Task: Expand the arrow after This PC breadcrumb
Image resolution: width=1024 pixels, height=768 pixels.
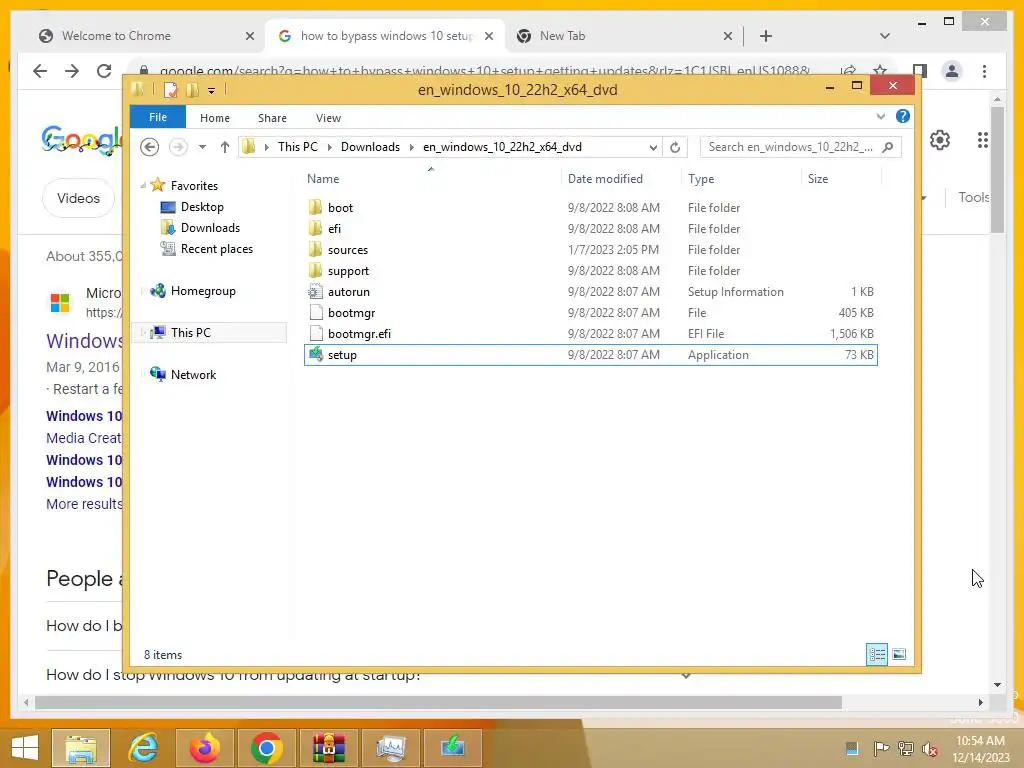Action: point(330,148)
